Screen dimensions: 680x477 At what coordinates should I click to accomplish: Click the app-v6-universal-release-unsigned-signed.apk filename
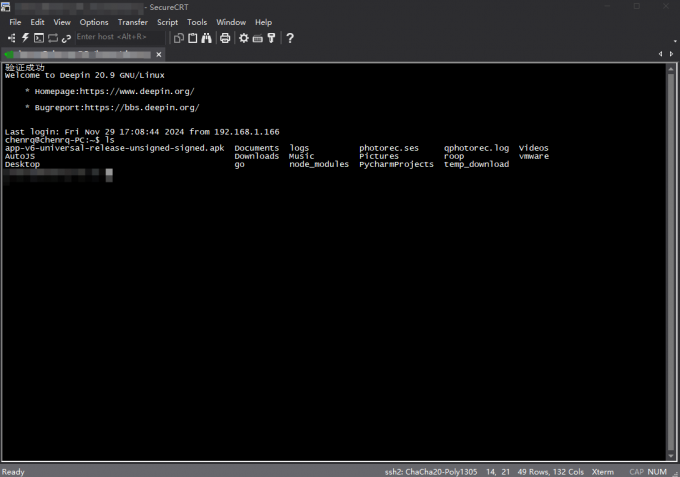pos(114,148)
